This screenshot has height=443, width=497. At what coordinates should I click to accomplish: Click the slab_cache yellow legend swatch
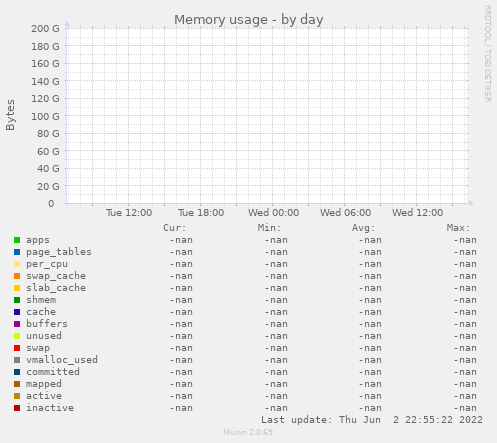pos(17,288)
